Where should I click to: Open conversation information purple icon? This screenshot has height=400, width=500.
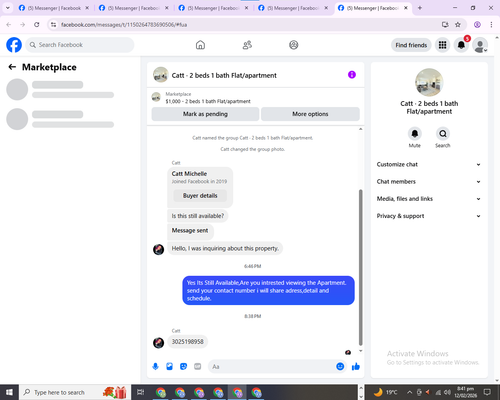click(352, 75)
